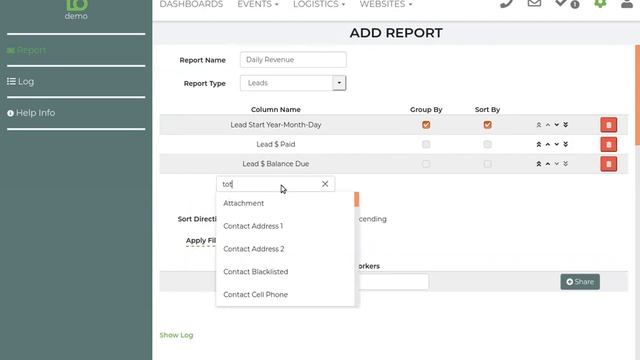This screenshot has height=360, width=640.
Task: Click the dropdown list orange scrollbar thumb
Action: pos(357,200)
